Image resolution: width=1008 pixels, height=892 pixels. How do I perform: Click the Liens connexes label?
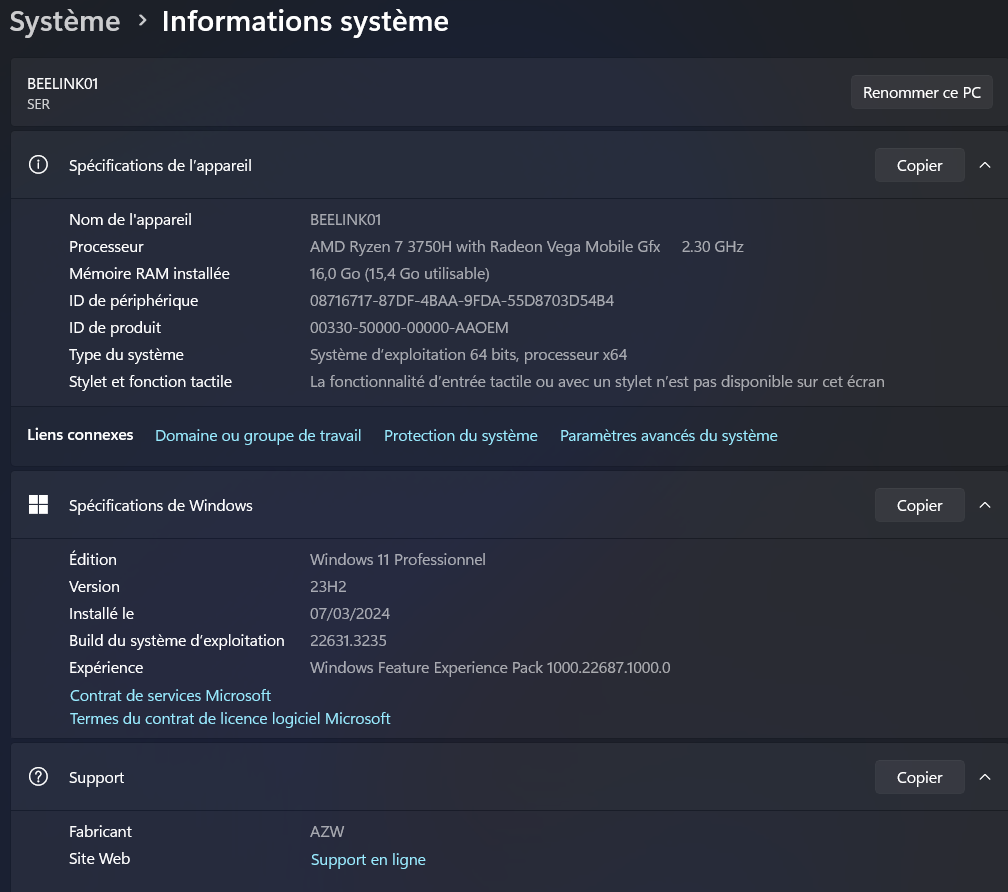(x=80, y=435)
